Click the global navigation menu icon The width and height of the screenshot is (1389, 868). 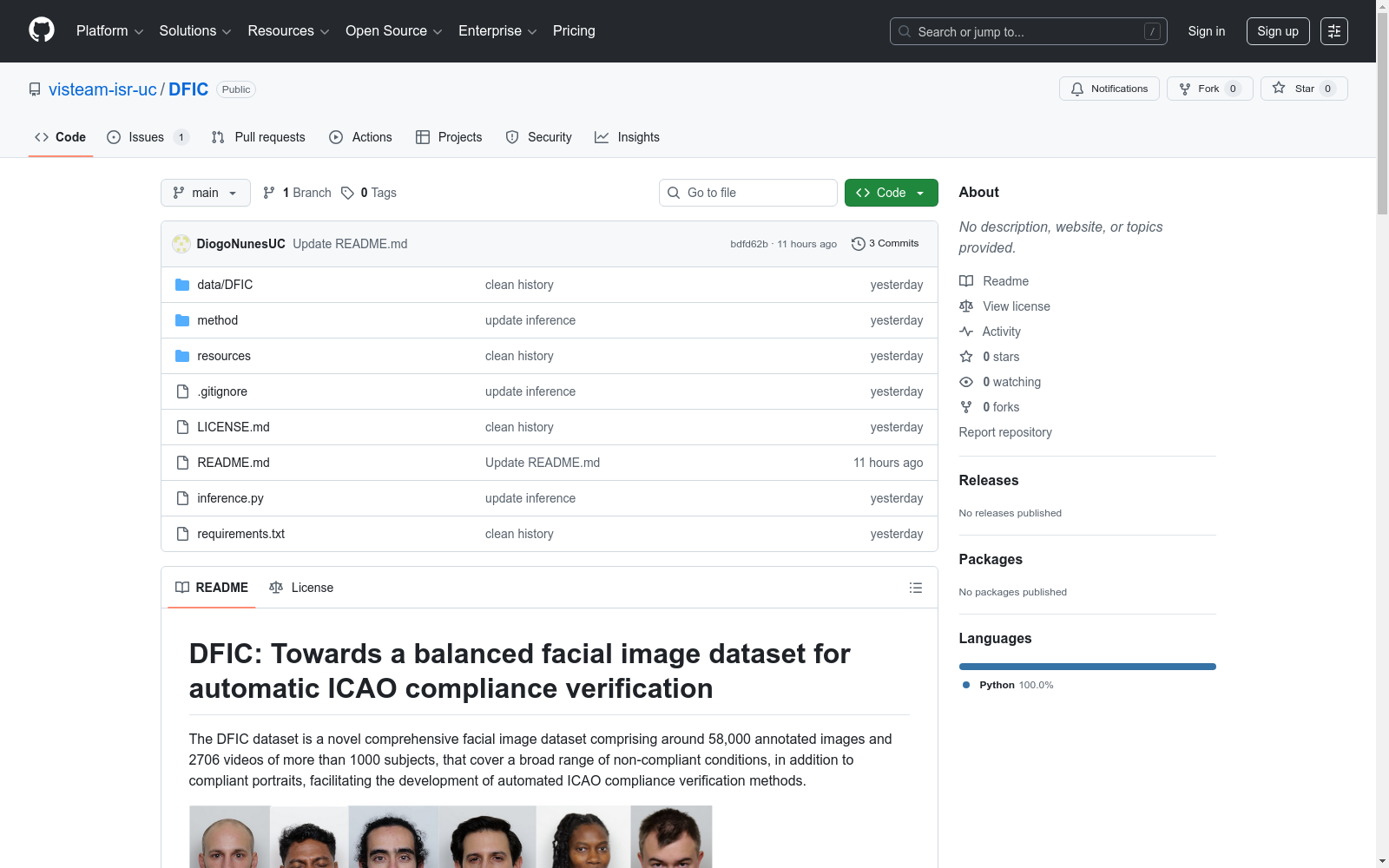point(1334,31)
